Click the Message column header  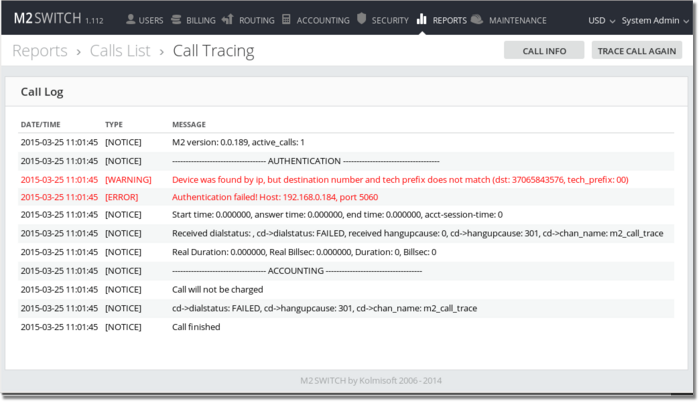coord(190,125)
